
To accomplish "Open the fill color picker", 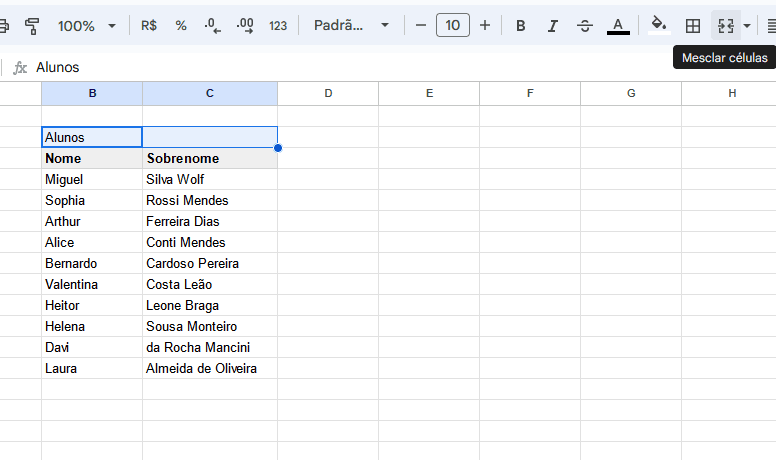I will pos(658,25).
